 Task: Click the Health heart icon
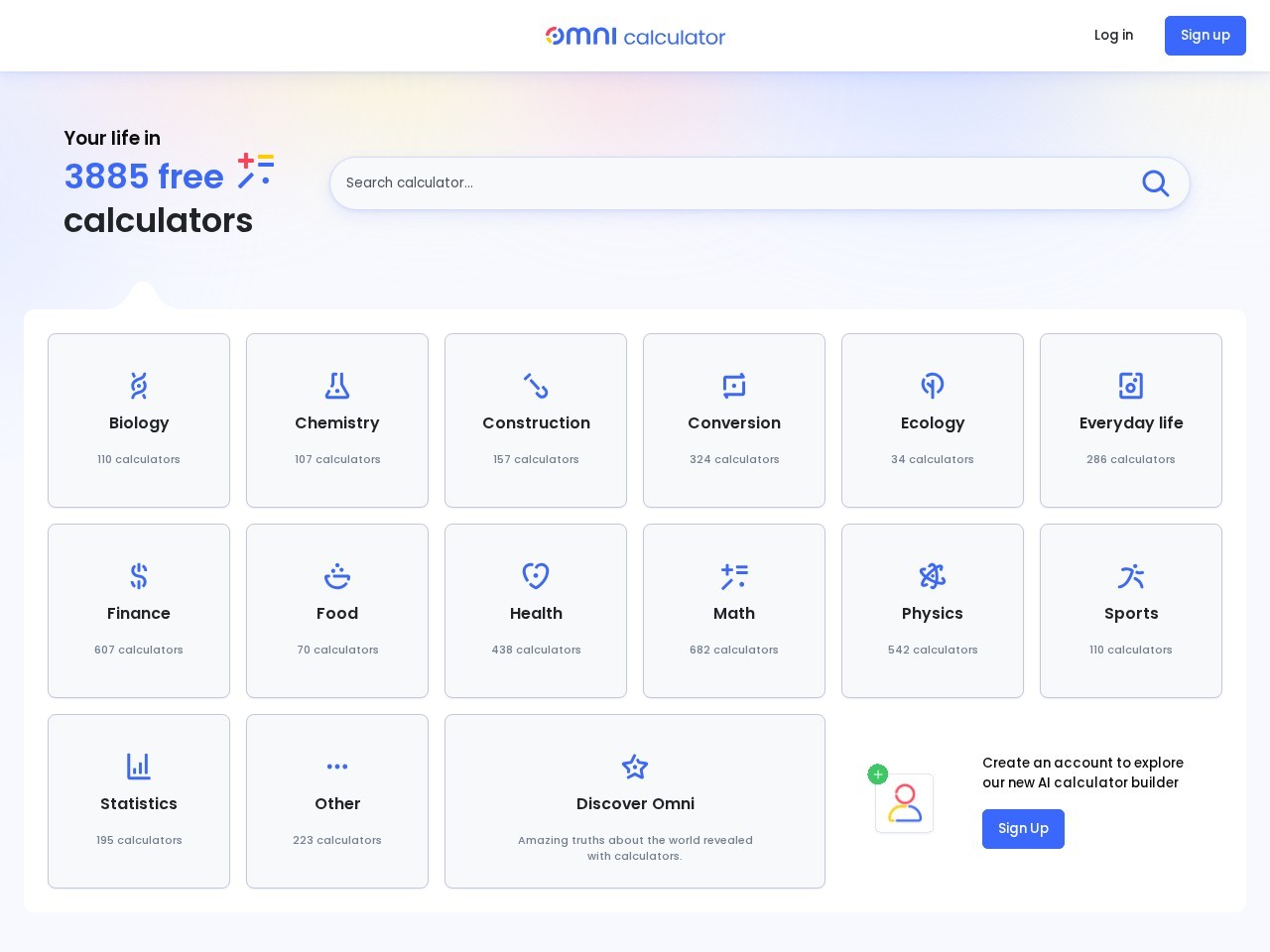(x=536, y=575)
